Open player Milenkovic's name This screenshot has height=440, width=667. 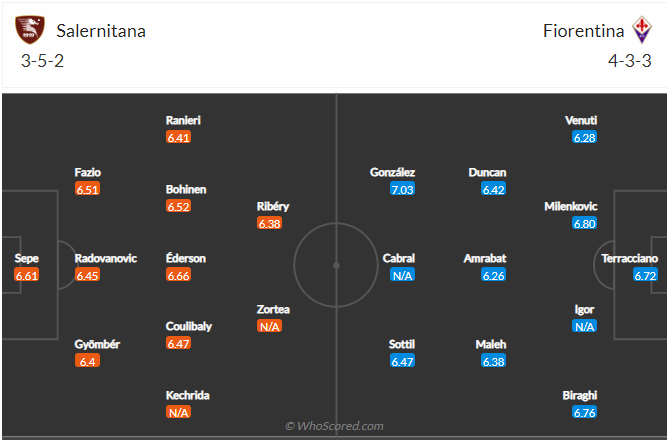pyautogui.click(x=570, y=206)
